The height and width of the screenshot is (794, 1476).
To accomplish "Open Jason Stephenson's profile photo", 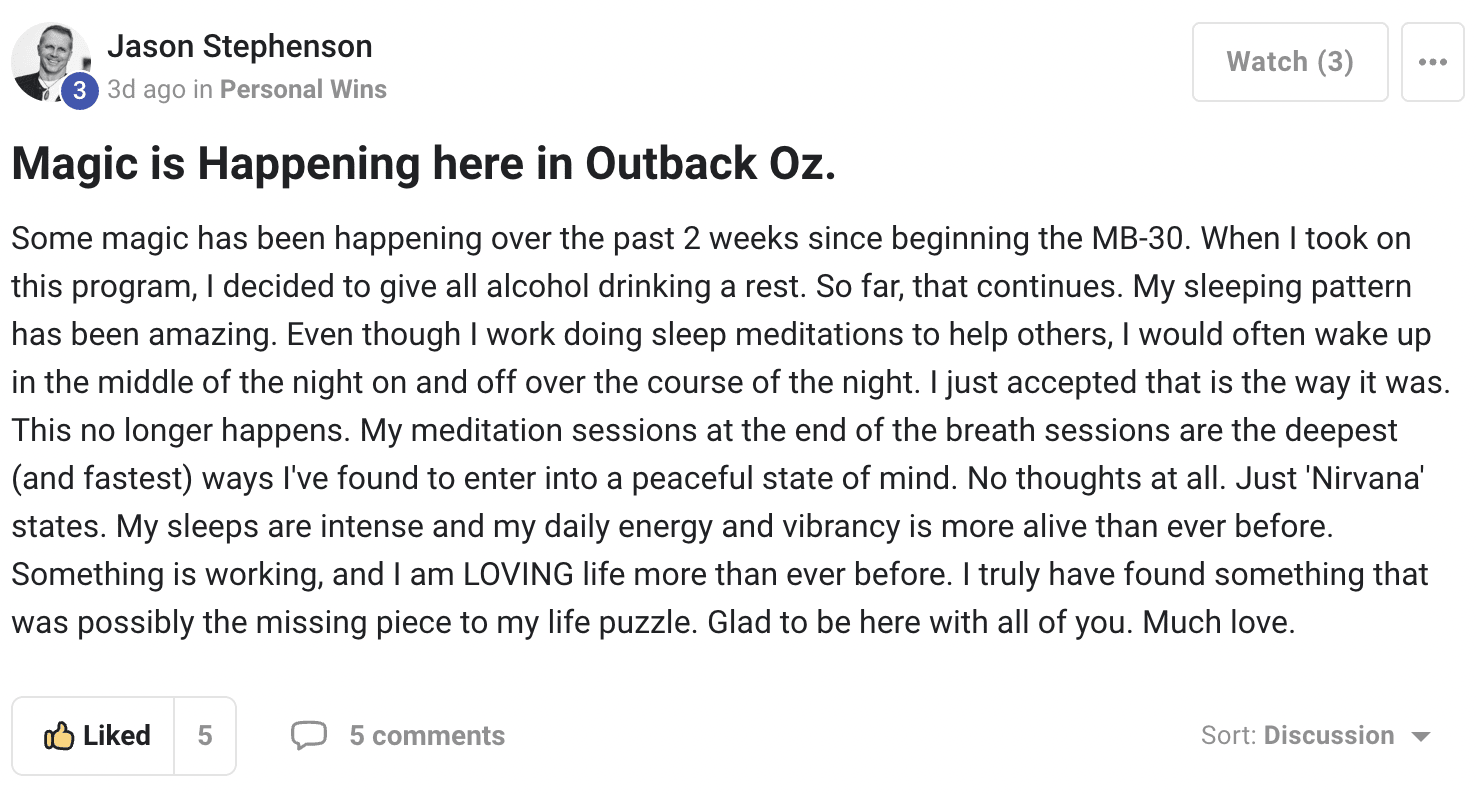I will [50, 61].
